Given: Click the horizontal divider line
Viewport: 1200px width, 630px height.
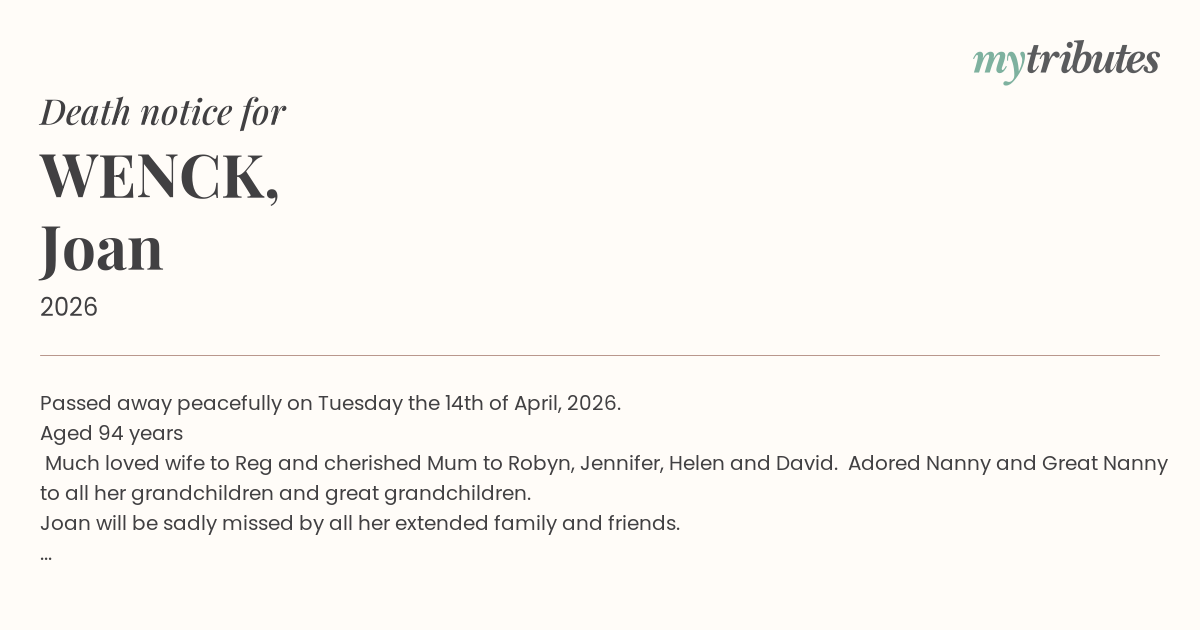Looking at the screenshot, I should 600,355.
